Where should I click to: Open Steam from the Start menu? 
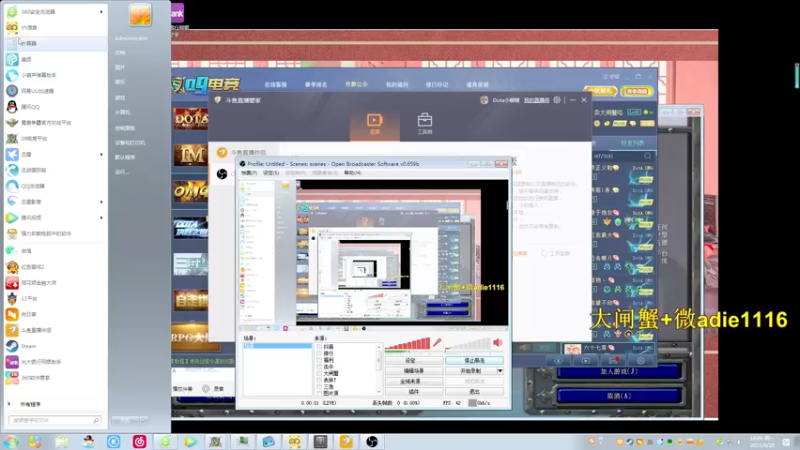point(55,346)
